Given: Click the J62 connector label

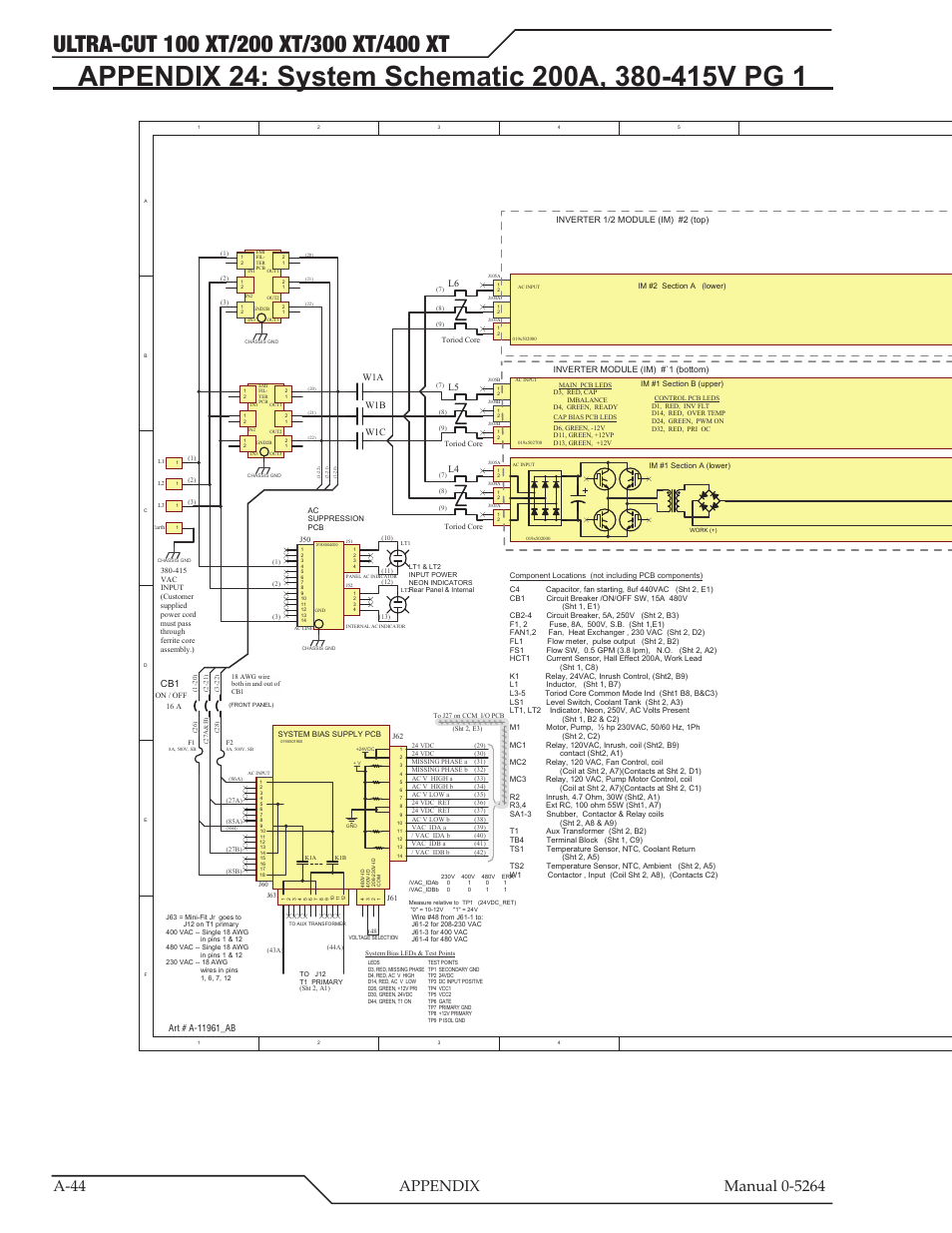Looking at the screenshot, I should 397,737.
